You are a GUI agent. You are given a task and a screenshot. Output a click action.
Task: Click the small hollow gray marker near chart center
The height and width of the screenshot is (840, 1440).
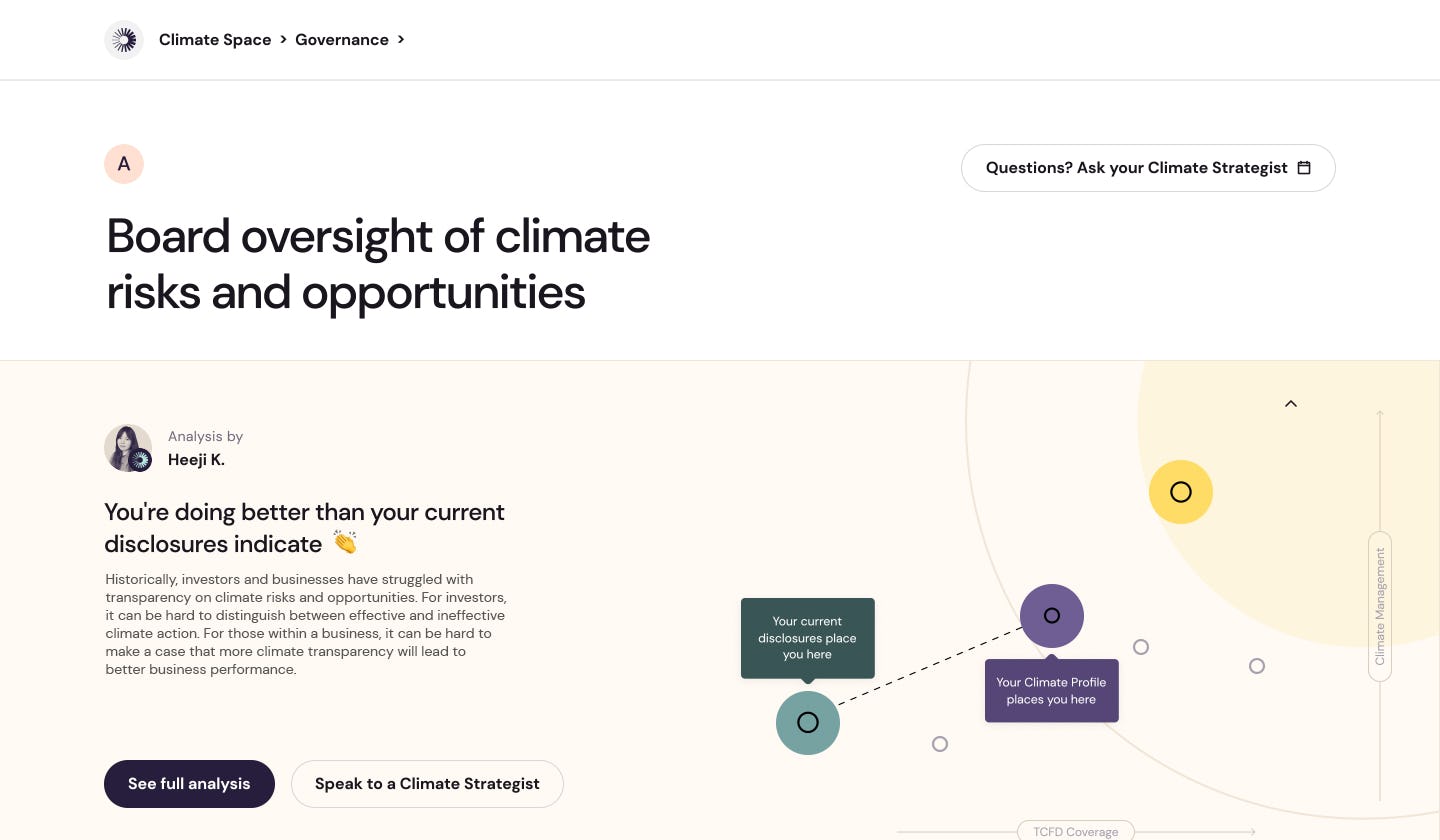[x=1141, y=647]
